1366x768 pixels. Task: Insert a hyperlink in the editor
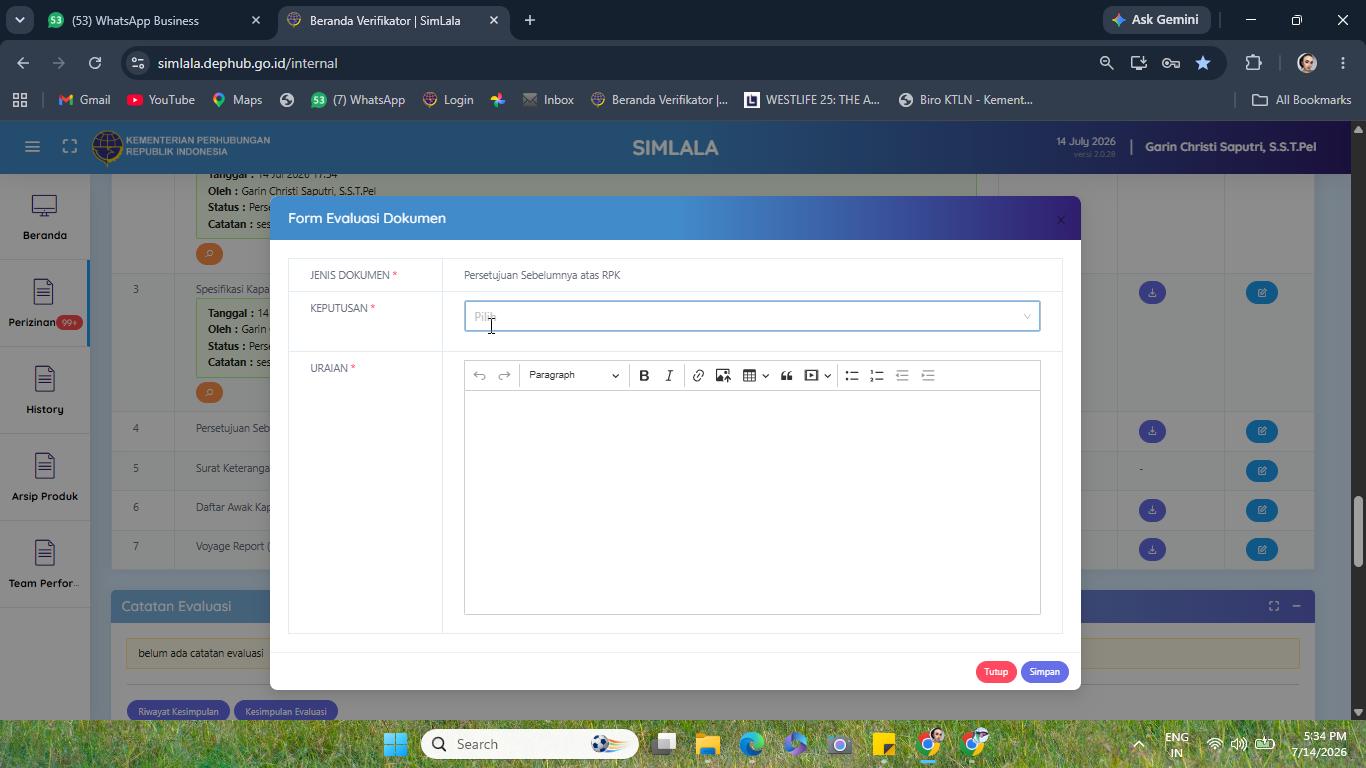tap(698, 376)
